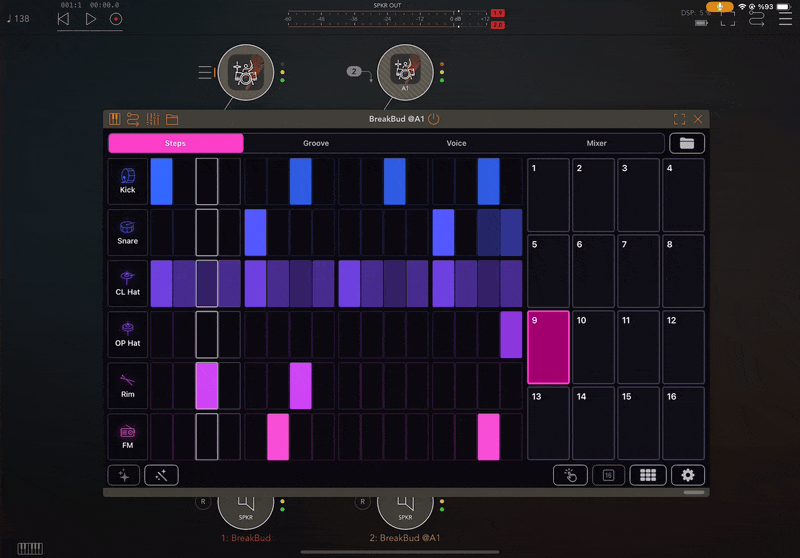The height and width of the screenshot is (558, 800).
Task: Toggle Snare step five
Action: 255,232
